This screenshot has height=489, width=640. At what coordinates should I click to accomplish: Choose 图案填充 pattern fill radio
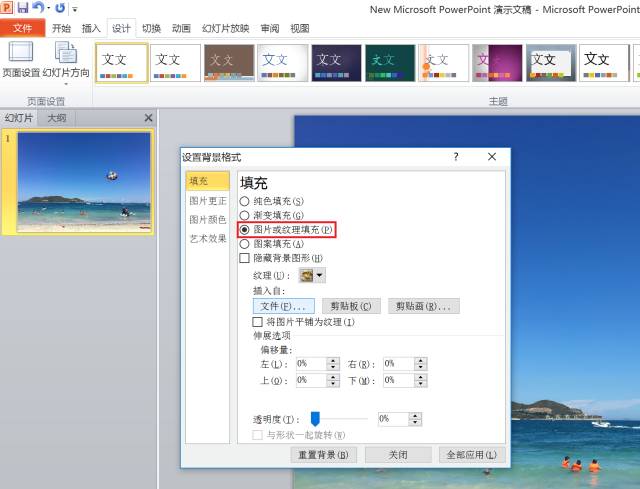[x=244, y=244]
